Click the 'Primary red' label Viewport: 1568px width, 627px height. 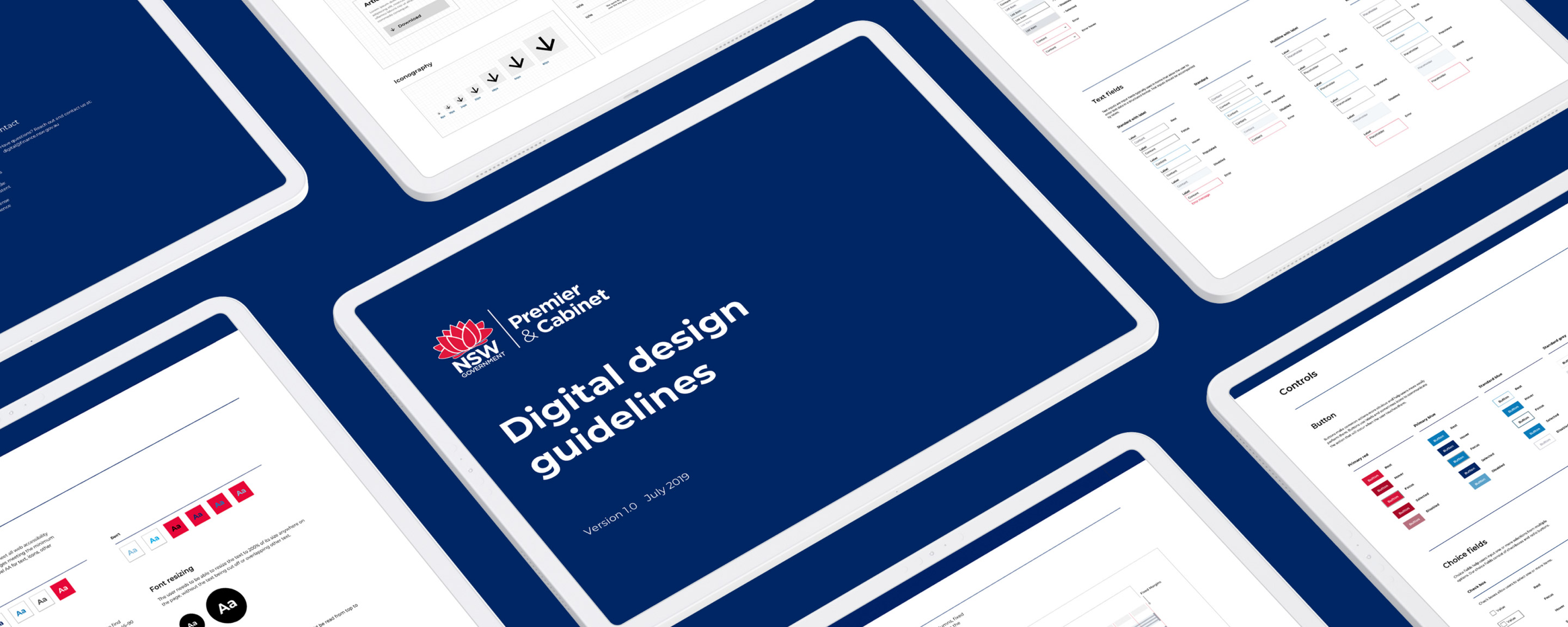click(x=1358, y=460)
